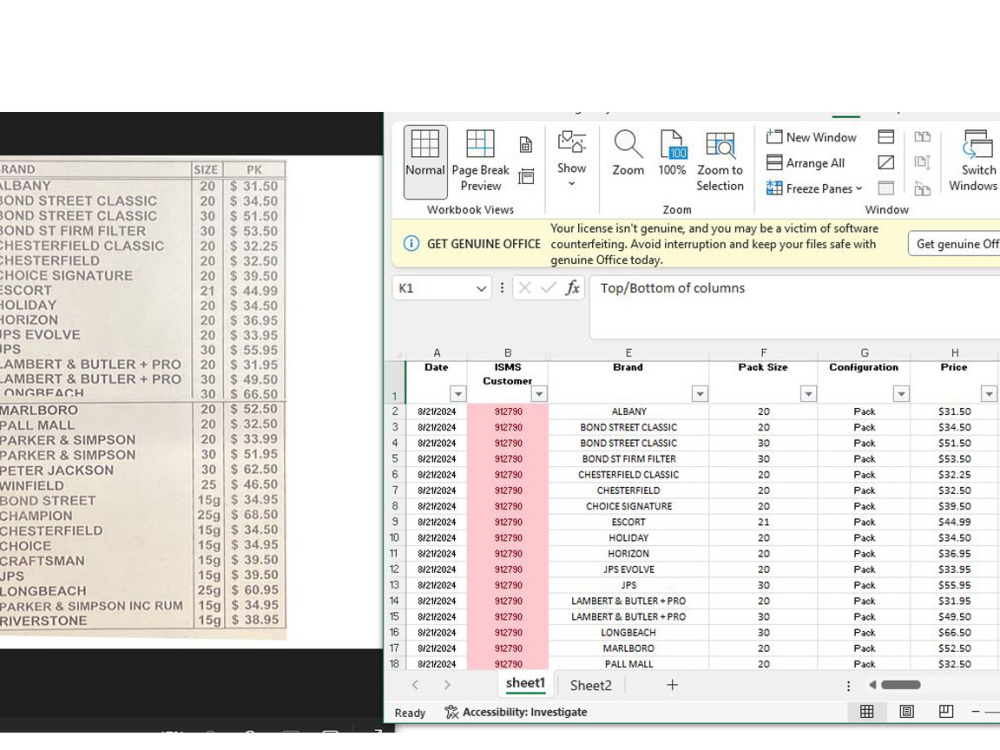Add a new sheet with plus button
Screen dimensions: 1000x750
click(672, 685)
